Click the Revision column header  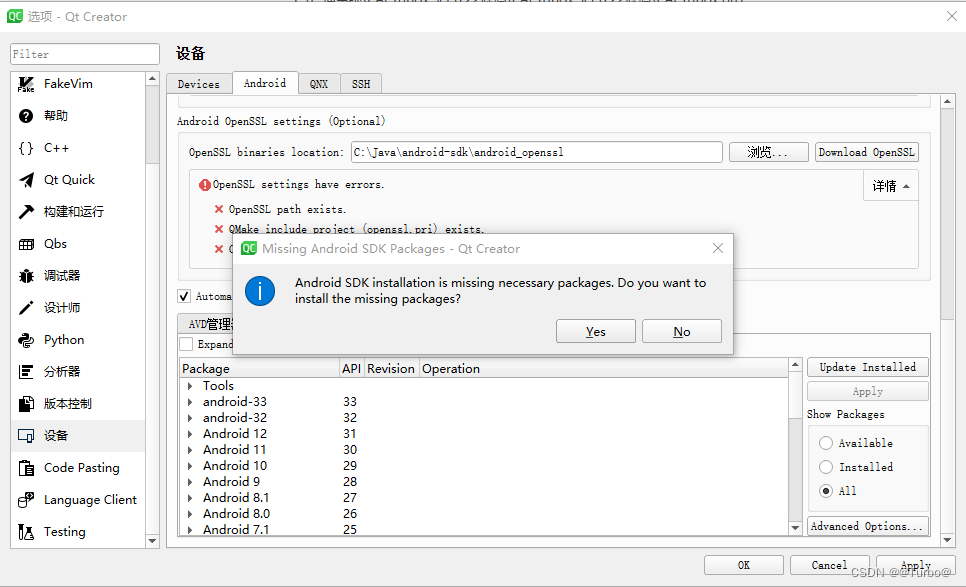point(391,368)
